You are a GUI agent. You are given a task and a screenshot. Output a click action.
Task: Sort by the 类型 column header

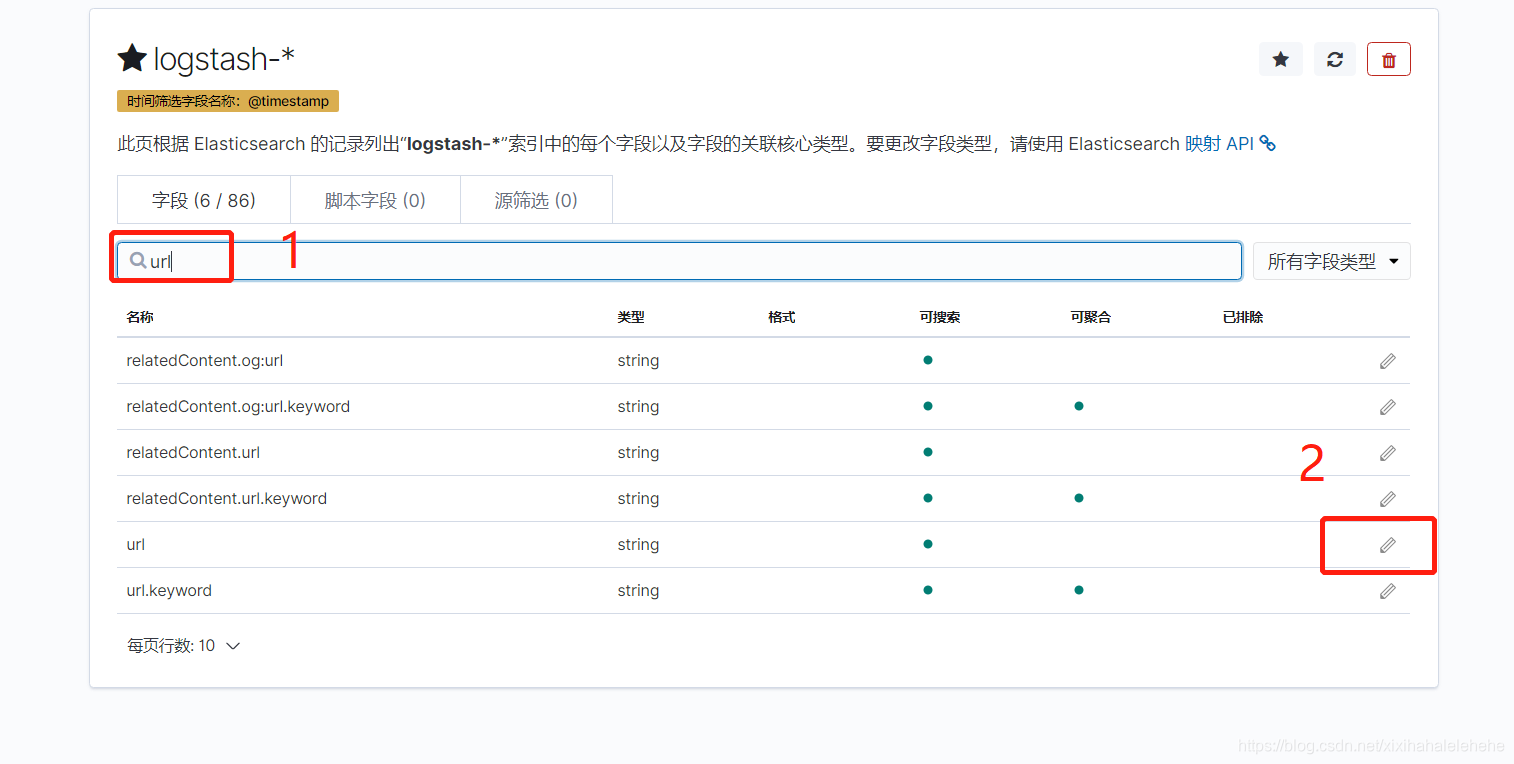tap(631, 317)
